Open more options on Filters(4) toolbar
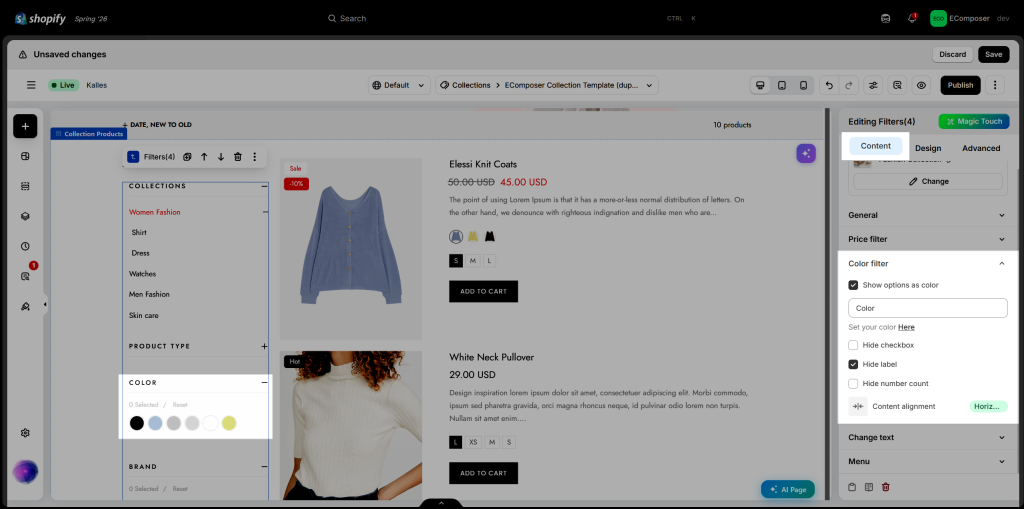 click(255, 157)
